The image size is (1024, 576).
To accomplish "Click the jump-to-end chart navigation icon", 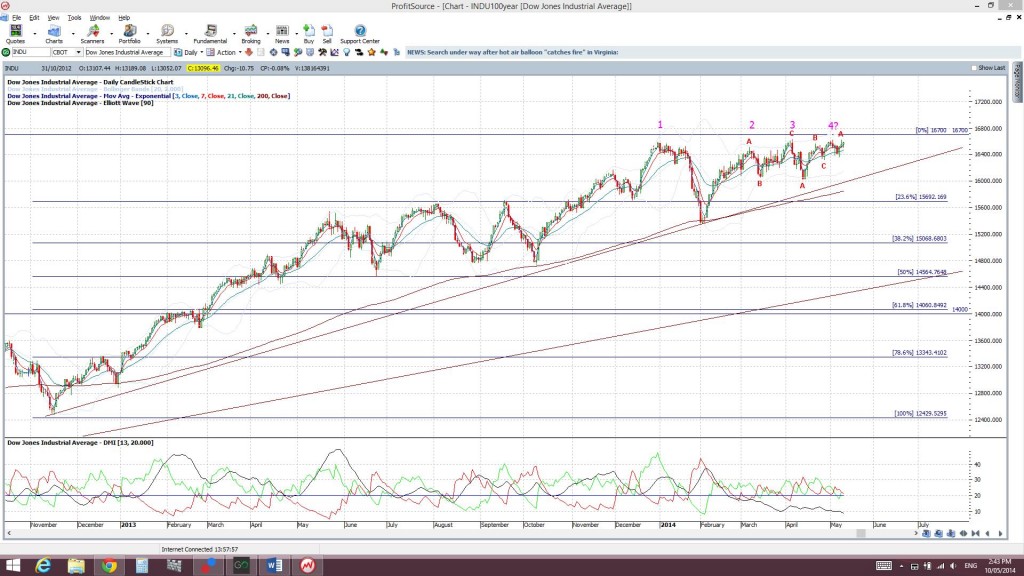I will click(x=975, y=534).
